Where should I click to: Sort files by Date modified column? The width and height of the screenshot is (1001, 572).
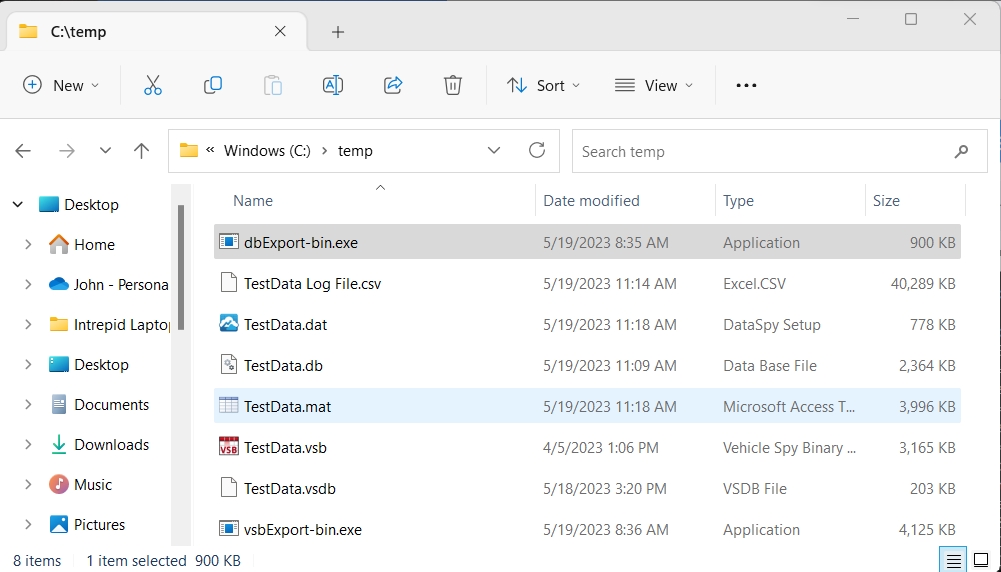tap(591, 201)
